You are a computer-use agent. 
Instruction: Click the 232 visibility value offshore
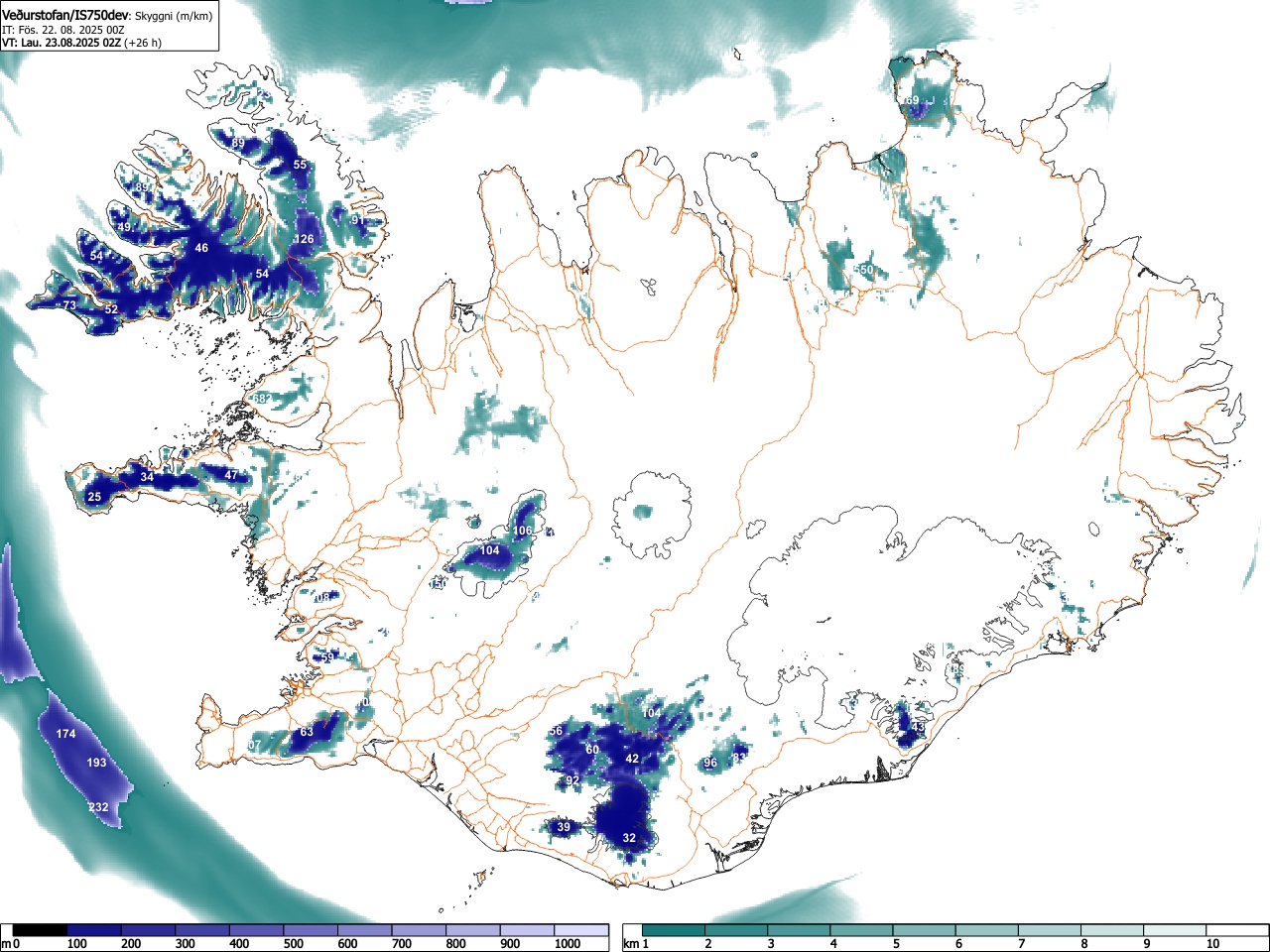[98, 807]
